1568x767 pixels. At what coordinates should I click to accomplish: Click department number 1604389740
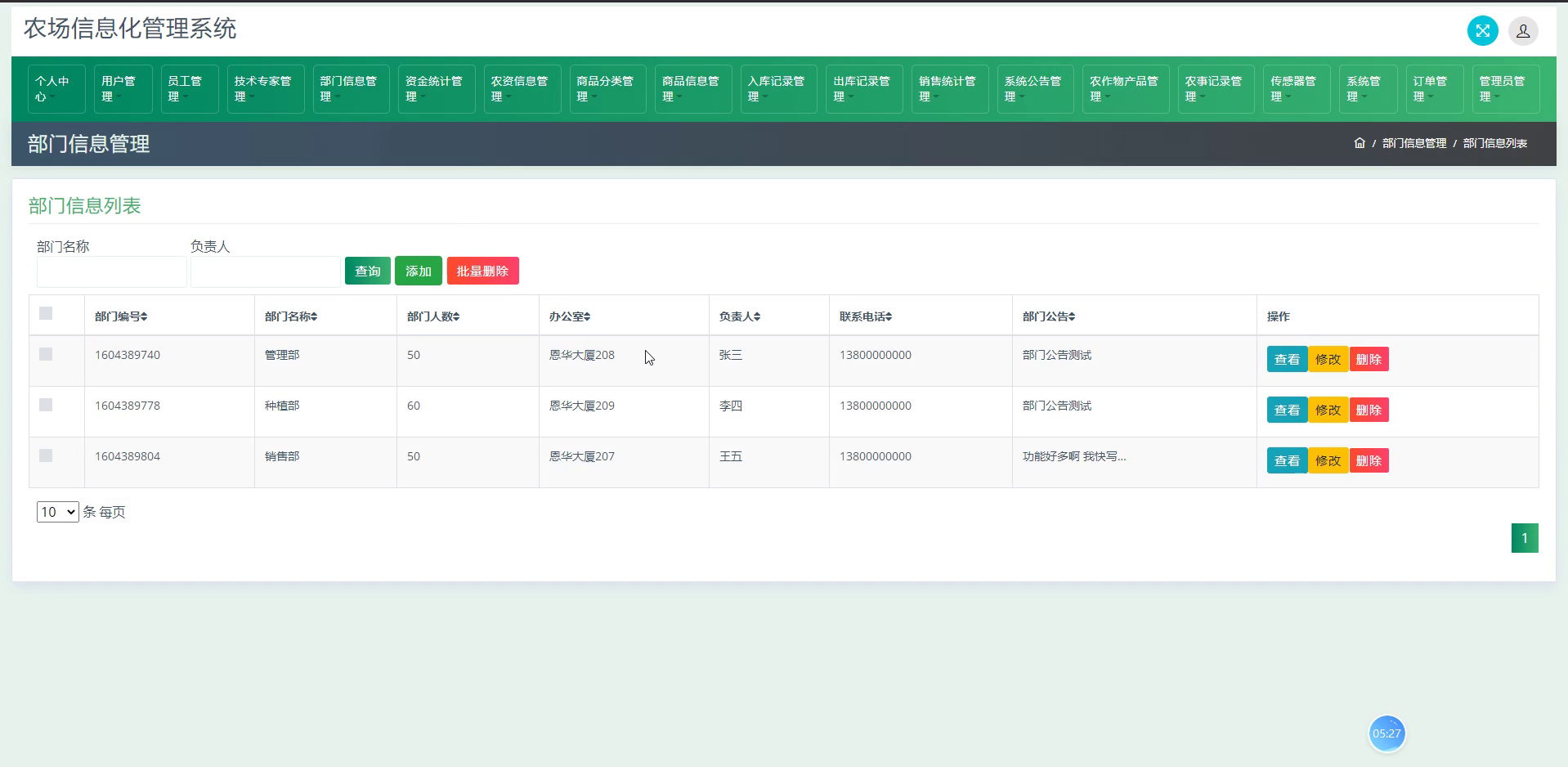tap(128, 355)
